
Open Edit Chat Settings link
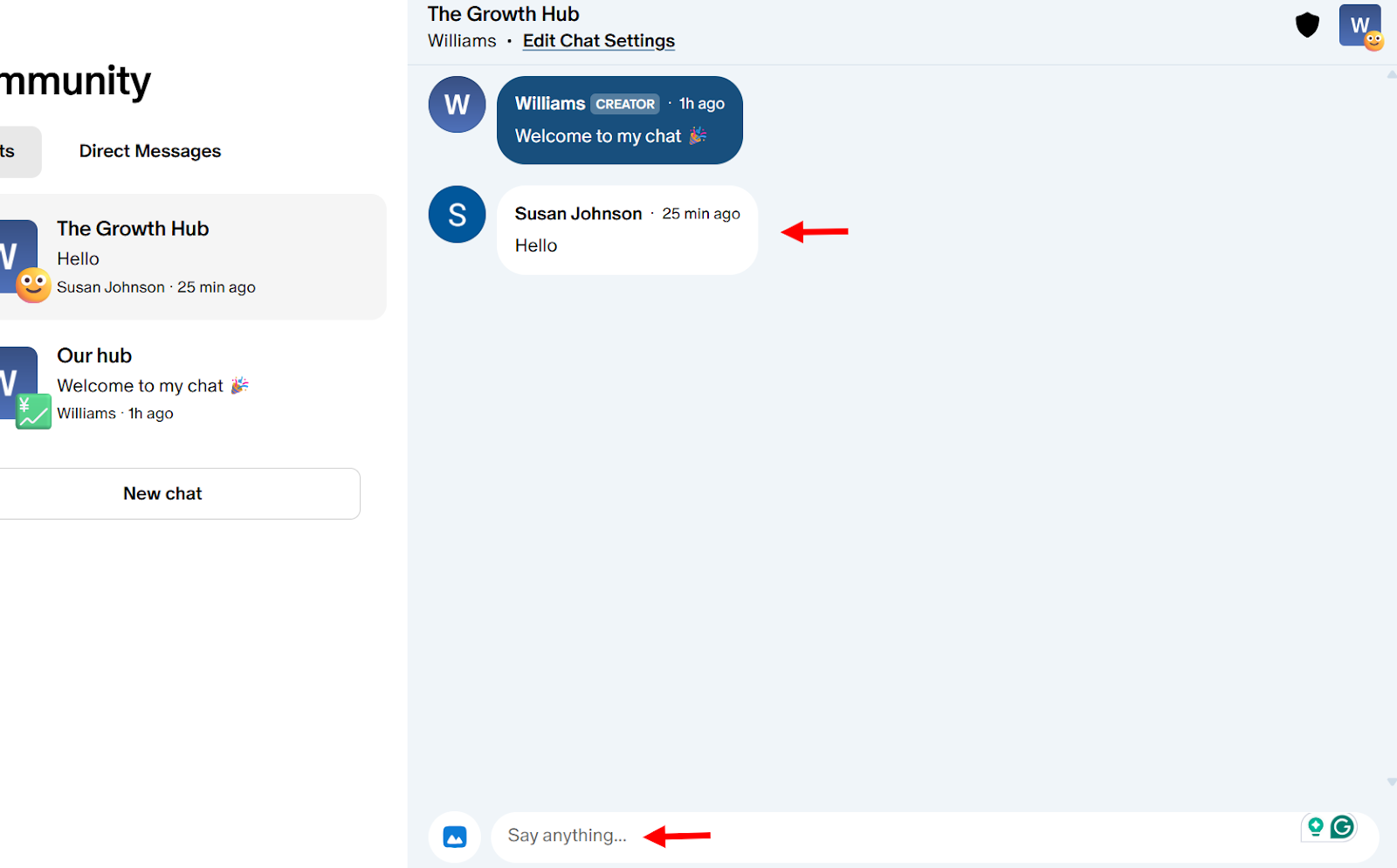coord(599,41)
